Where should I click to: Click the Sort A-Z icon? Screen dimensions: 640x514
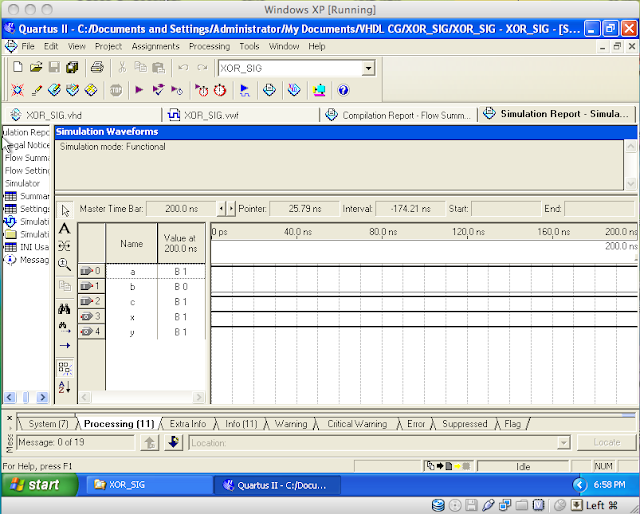pyautogui.click(x=65, y=387)
